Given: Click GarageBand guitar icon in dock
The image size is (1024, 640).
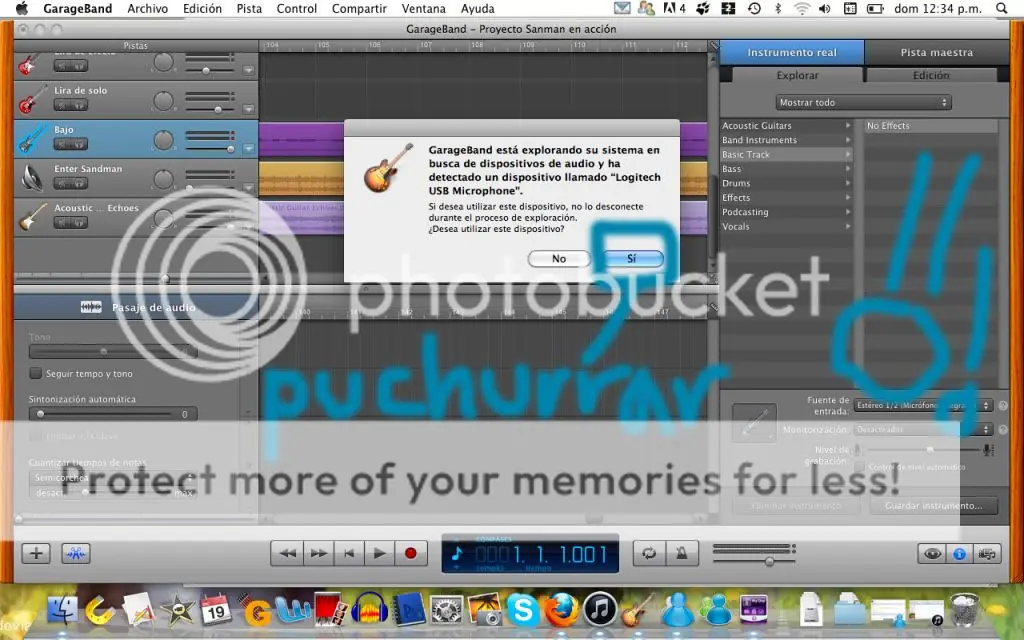Looking at the screenshot, I should click(637, 610).
